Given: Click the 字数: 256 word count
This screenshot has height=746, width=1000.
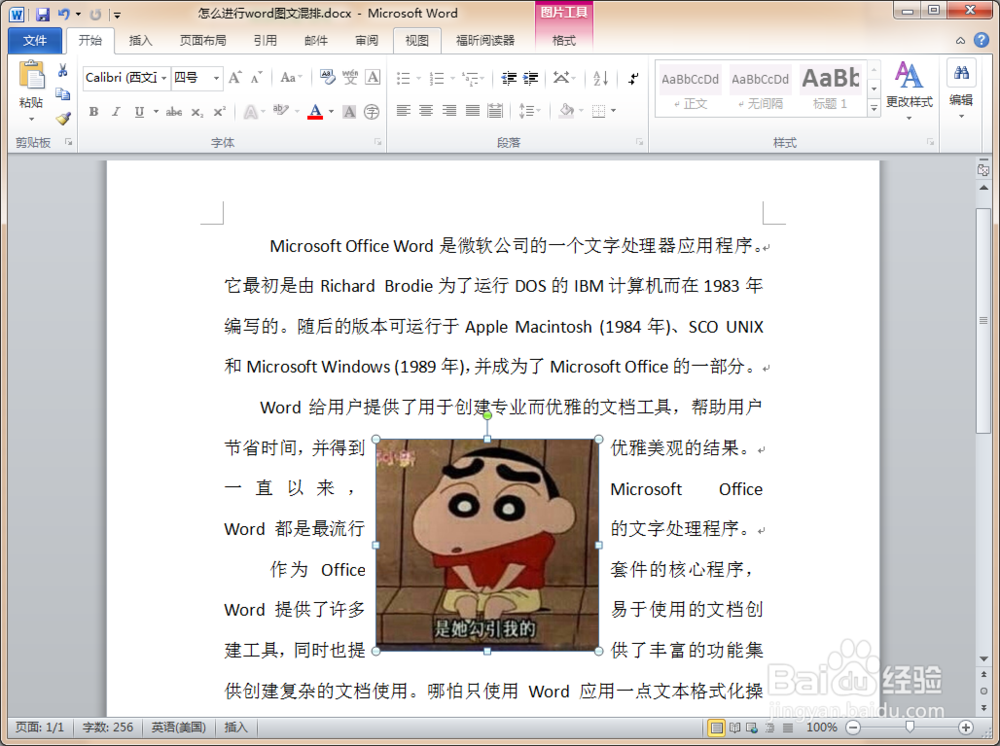Looking at the screenshot, I should pos(108,727).
